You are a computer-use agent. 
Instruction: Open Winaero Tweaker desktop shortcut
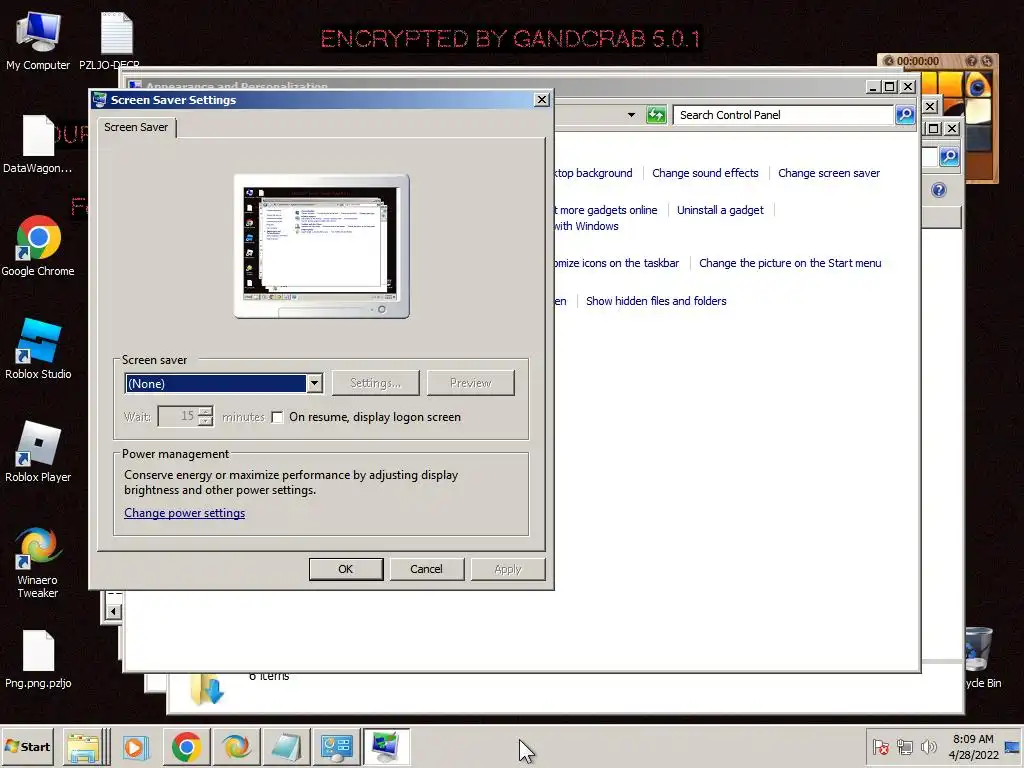pyautogui.click(x=38, y=562)
